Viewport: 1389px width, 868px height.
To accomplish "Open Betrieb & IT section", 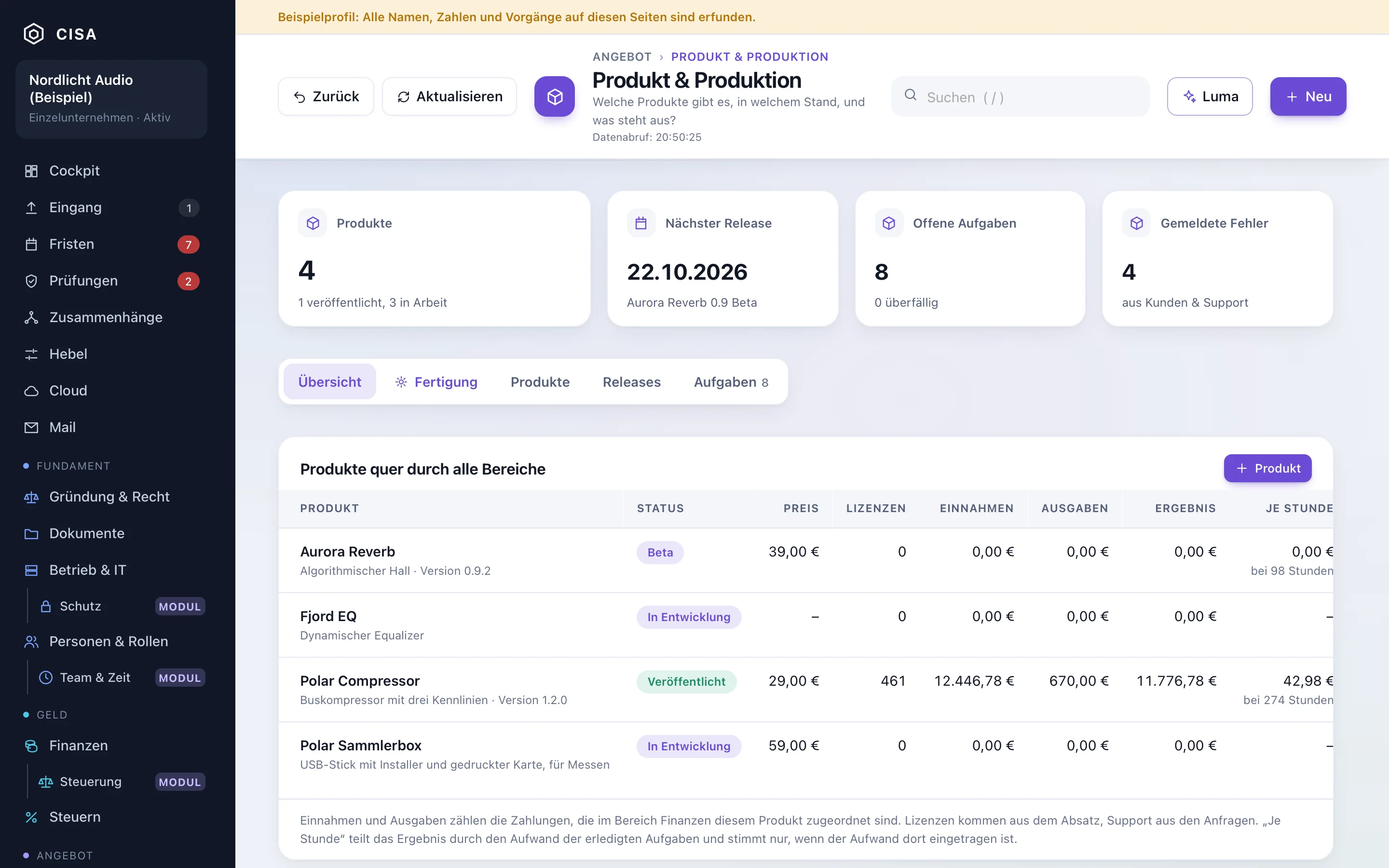I will pyautogui.click(x=111, y=570).
